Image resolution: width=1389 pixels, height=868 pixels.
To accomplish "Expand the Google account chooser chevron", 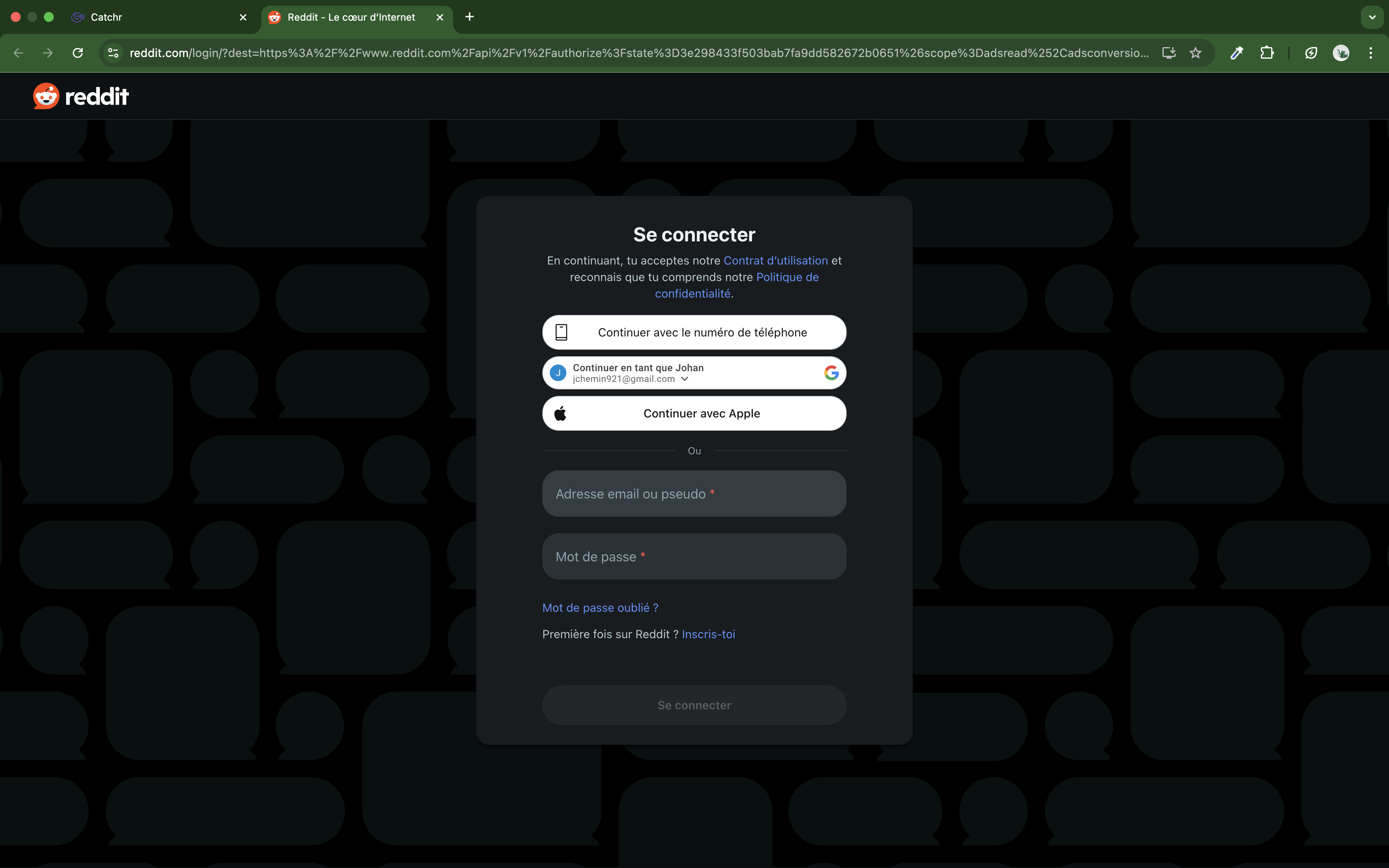I will tap(685, 379).
